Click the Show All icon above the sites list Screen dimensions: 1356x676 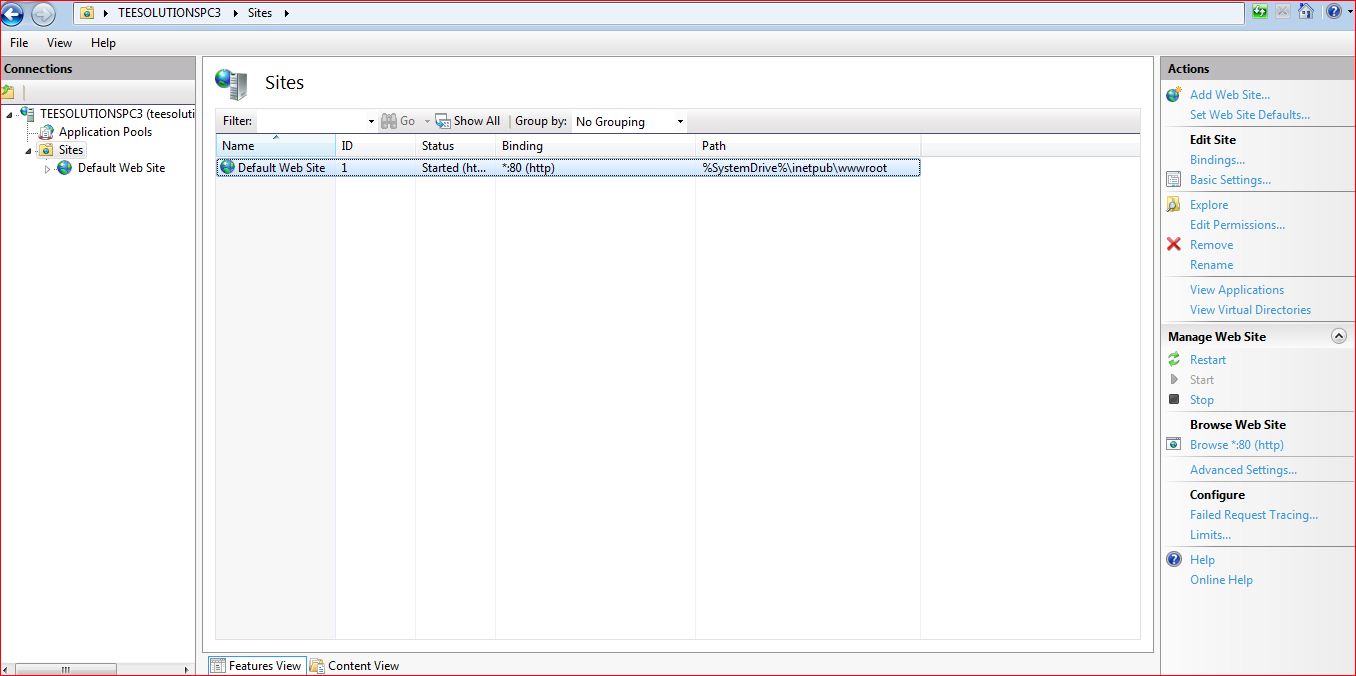coord(441,120)
